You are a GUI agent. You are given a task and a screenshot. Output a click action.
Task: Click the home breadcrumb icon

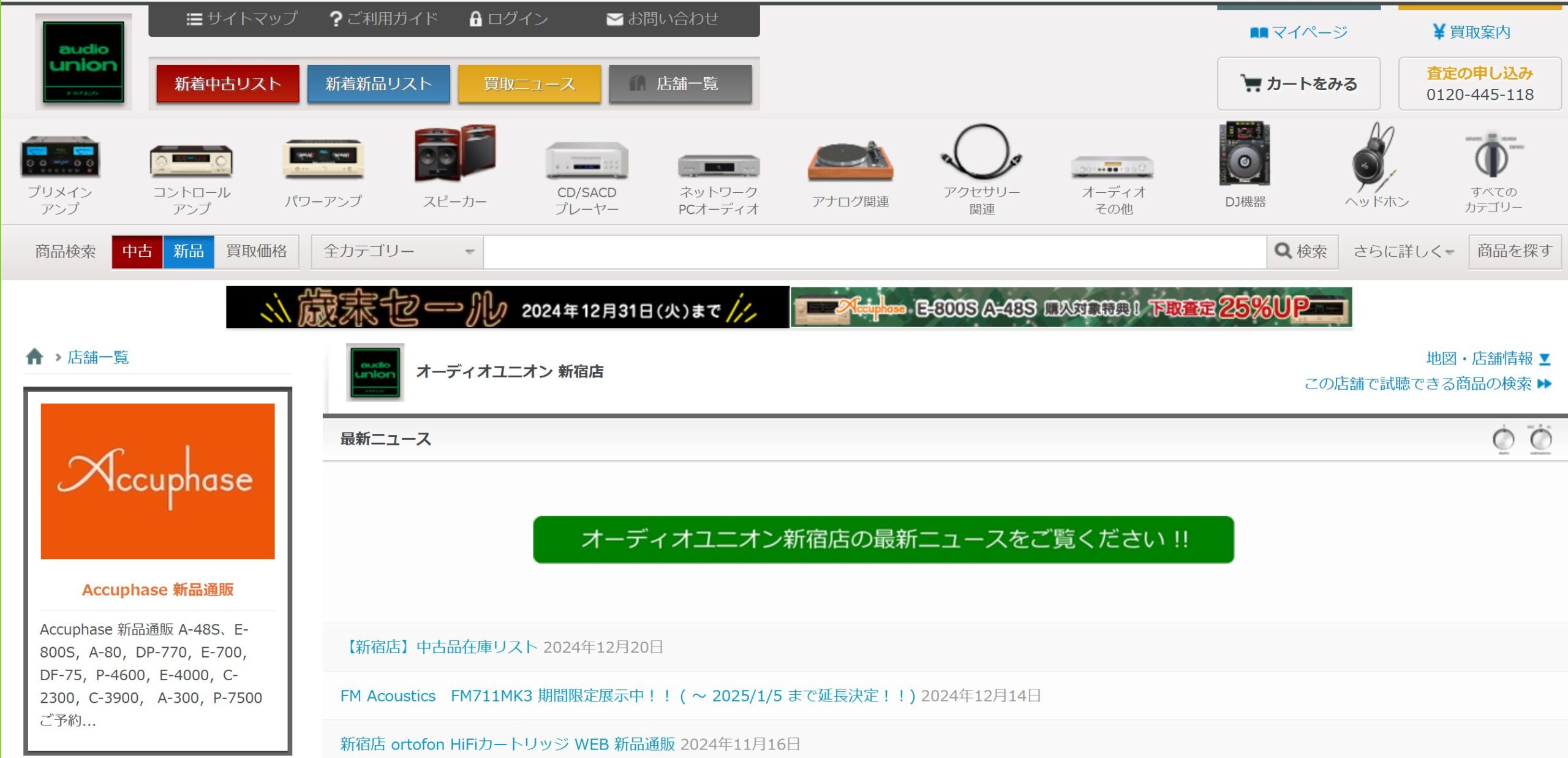pos(35,357)
